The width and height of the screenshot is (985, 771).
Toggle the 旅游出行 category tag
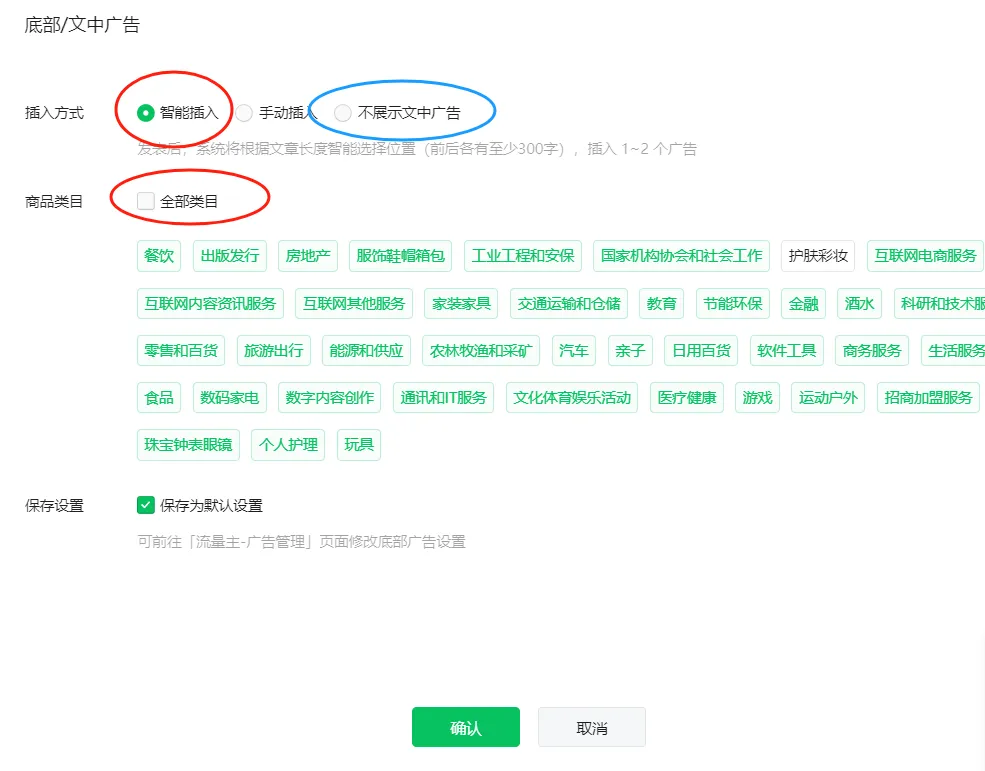(273, 351)
